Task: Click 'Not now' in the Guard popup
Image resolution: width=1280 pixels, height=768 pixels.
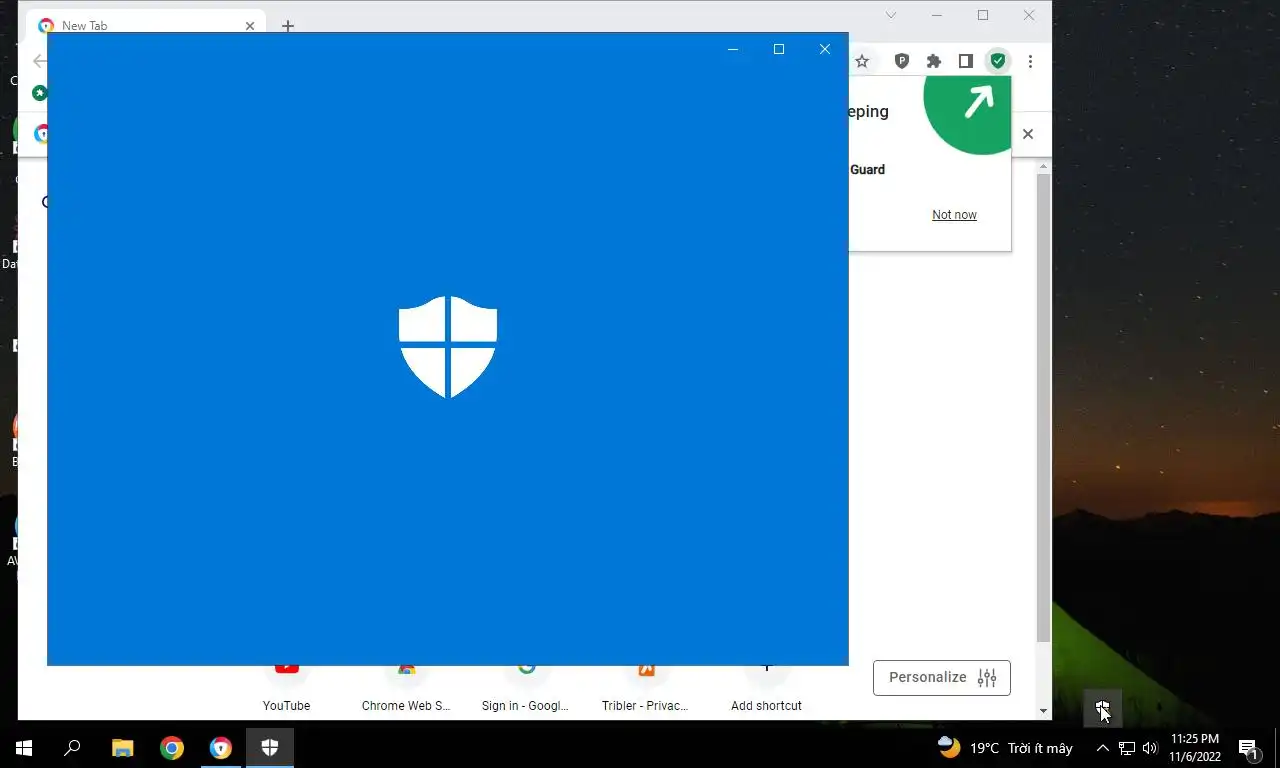Action: coord(954,215)
